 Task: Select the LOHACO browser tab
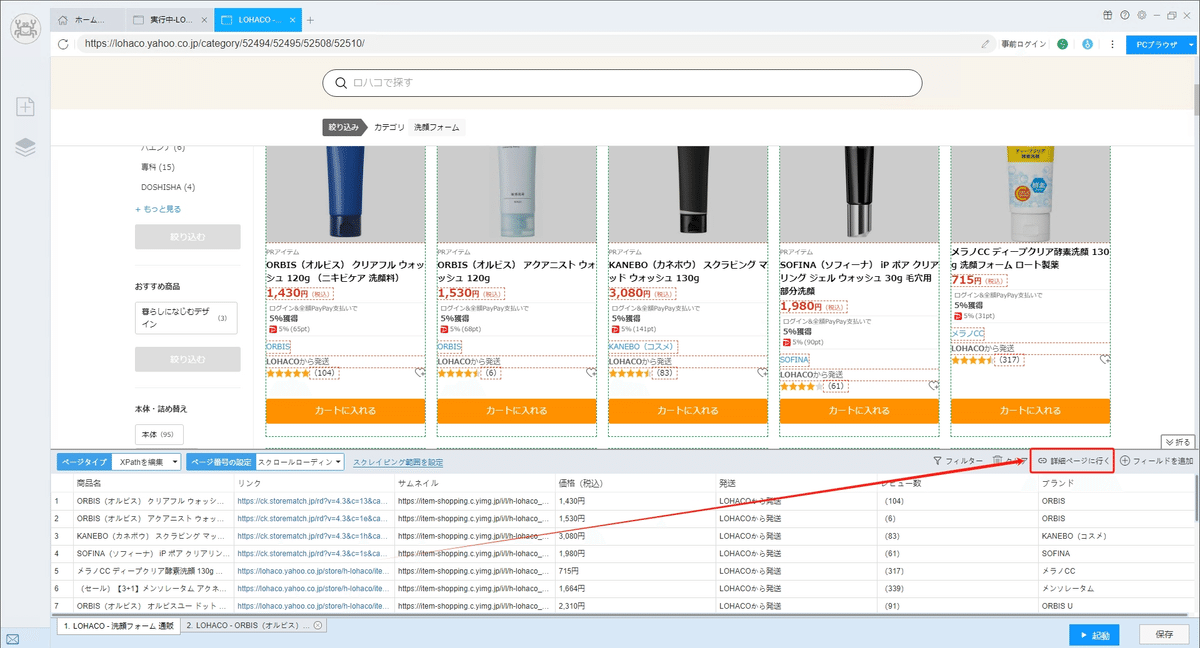pos(258,20)
